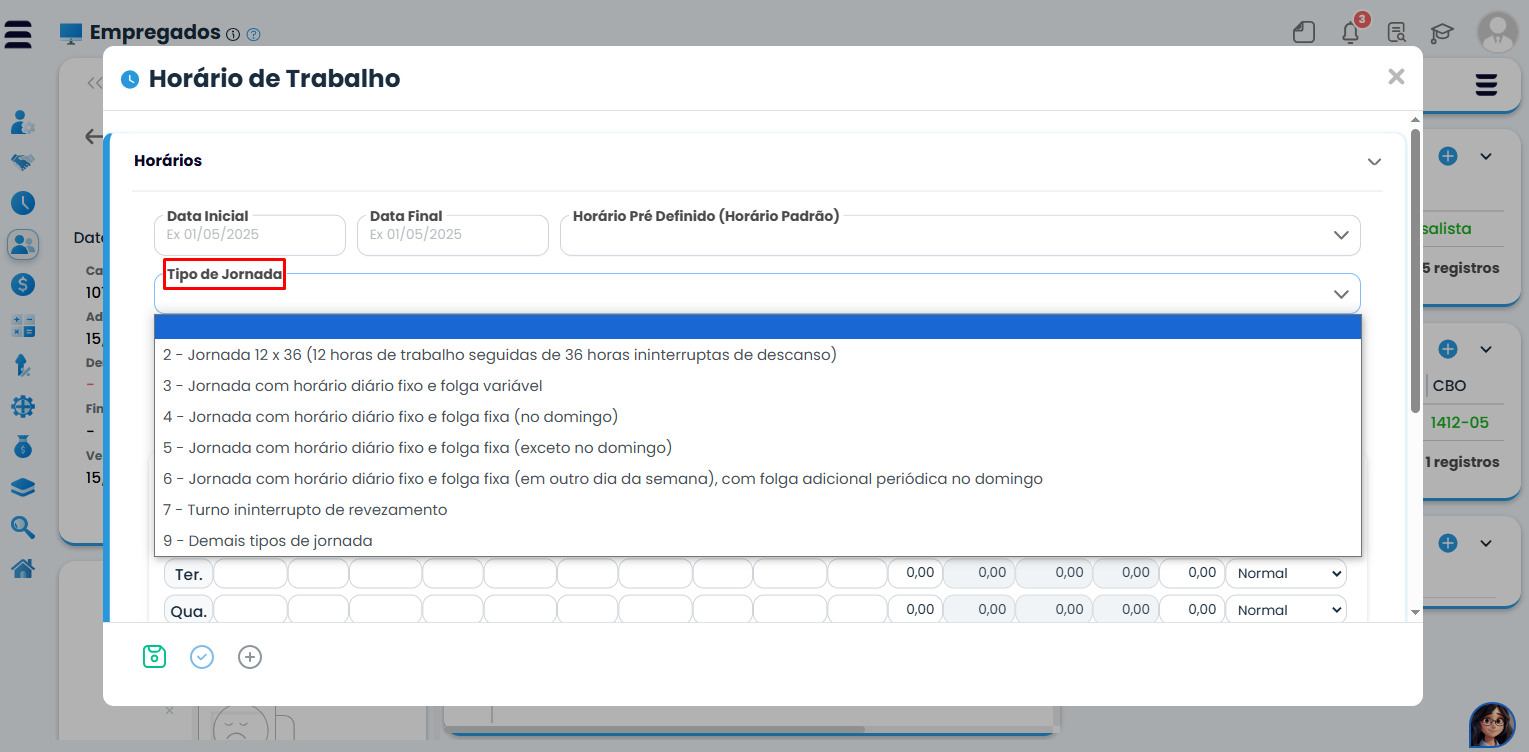Choose 9 - Demais tipos de jornada

[758, 540]
